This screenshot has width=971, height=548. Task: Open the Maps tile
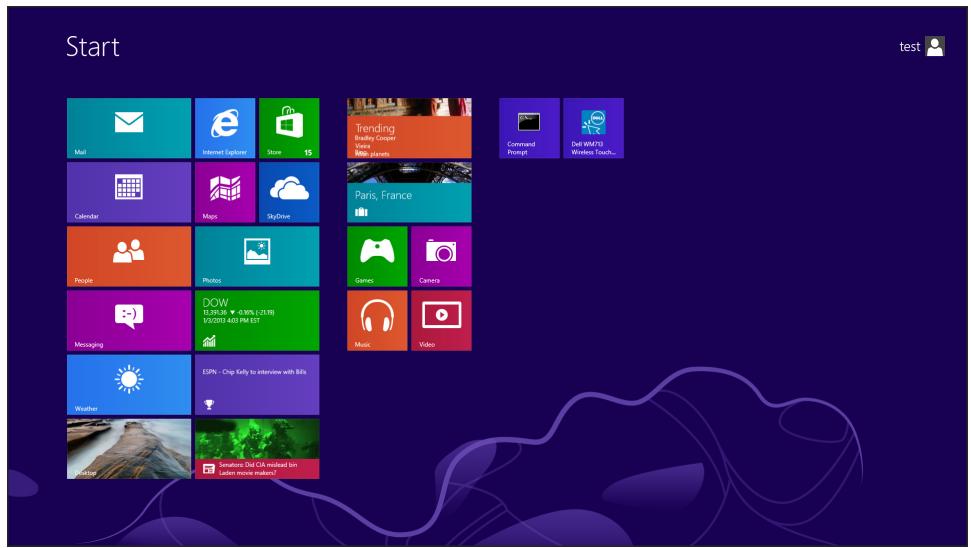[225, 192]
